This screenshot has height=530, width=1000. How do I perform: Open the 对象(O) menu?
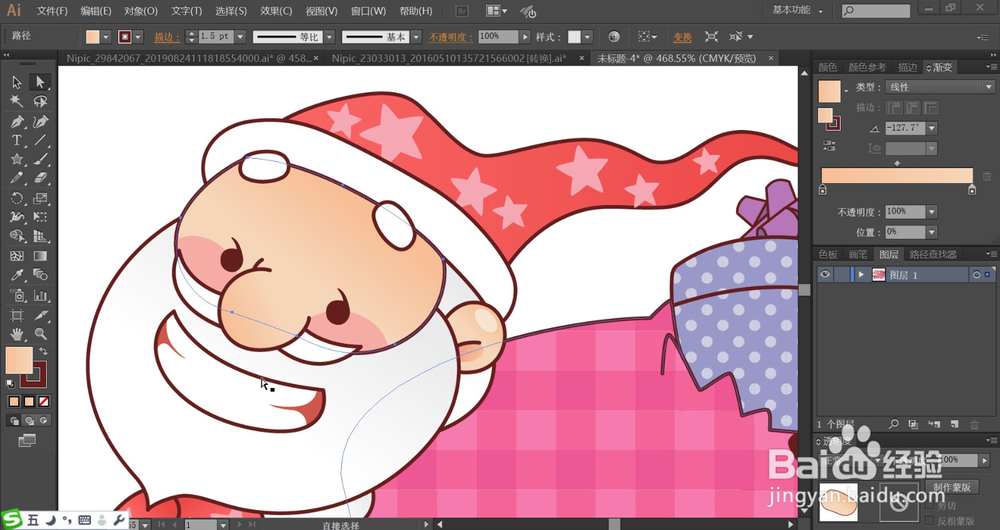coord(141,11)
